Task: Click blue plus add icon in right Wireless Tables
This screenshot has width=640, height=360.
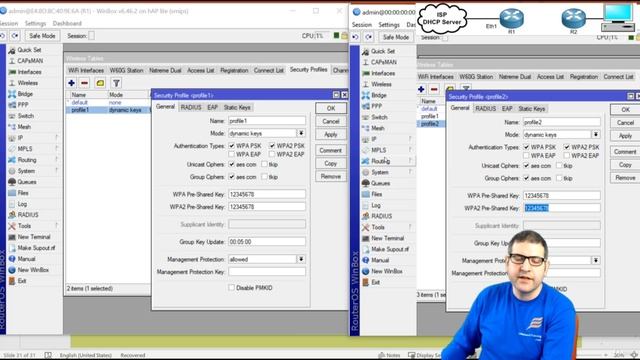Action: pyautogui.click(x=421, y=89)
